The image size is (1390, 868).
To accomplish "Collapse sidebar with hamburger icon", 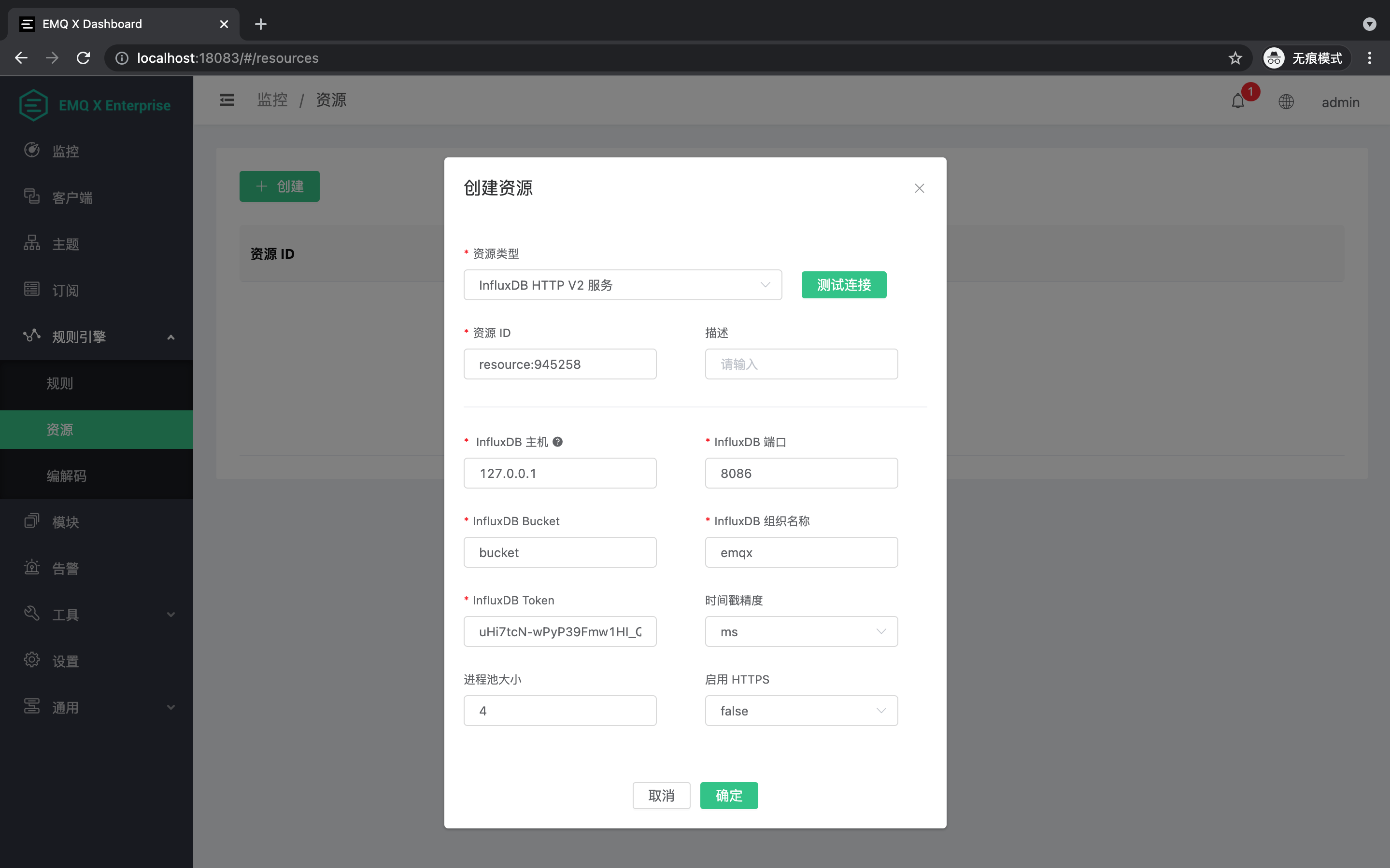I will click(227, 100).
